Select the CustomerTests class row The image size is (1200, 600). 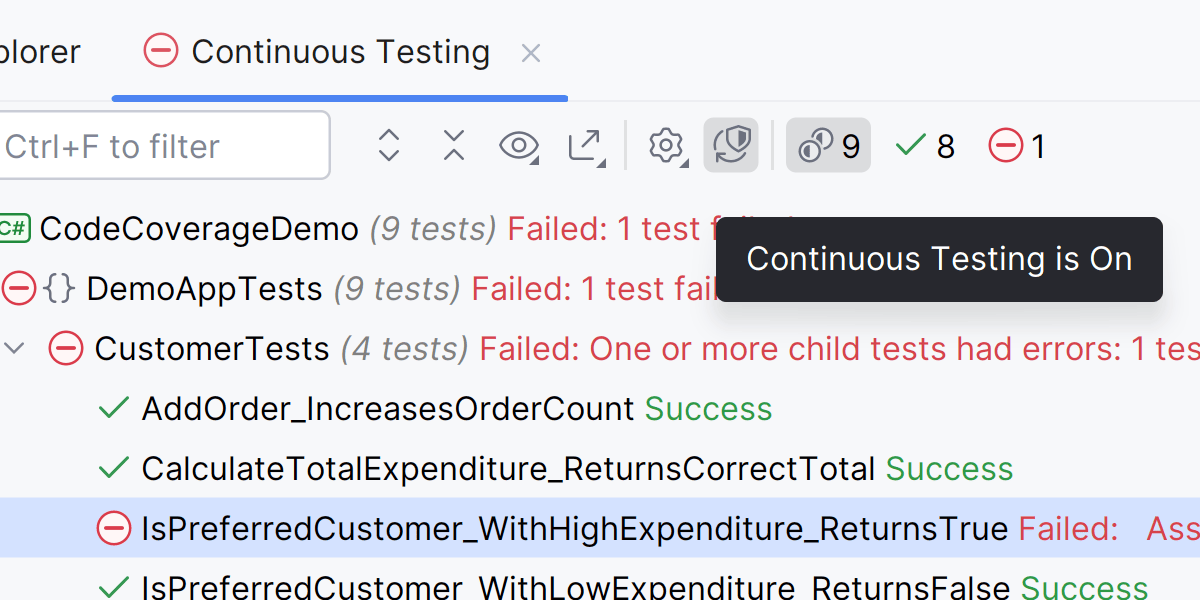click(212, 349)
